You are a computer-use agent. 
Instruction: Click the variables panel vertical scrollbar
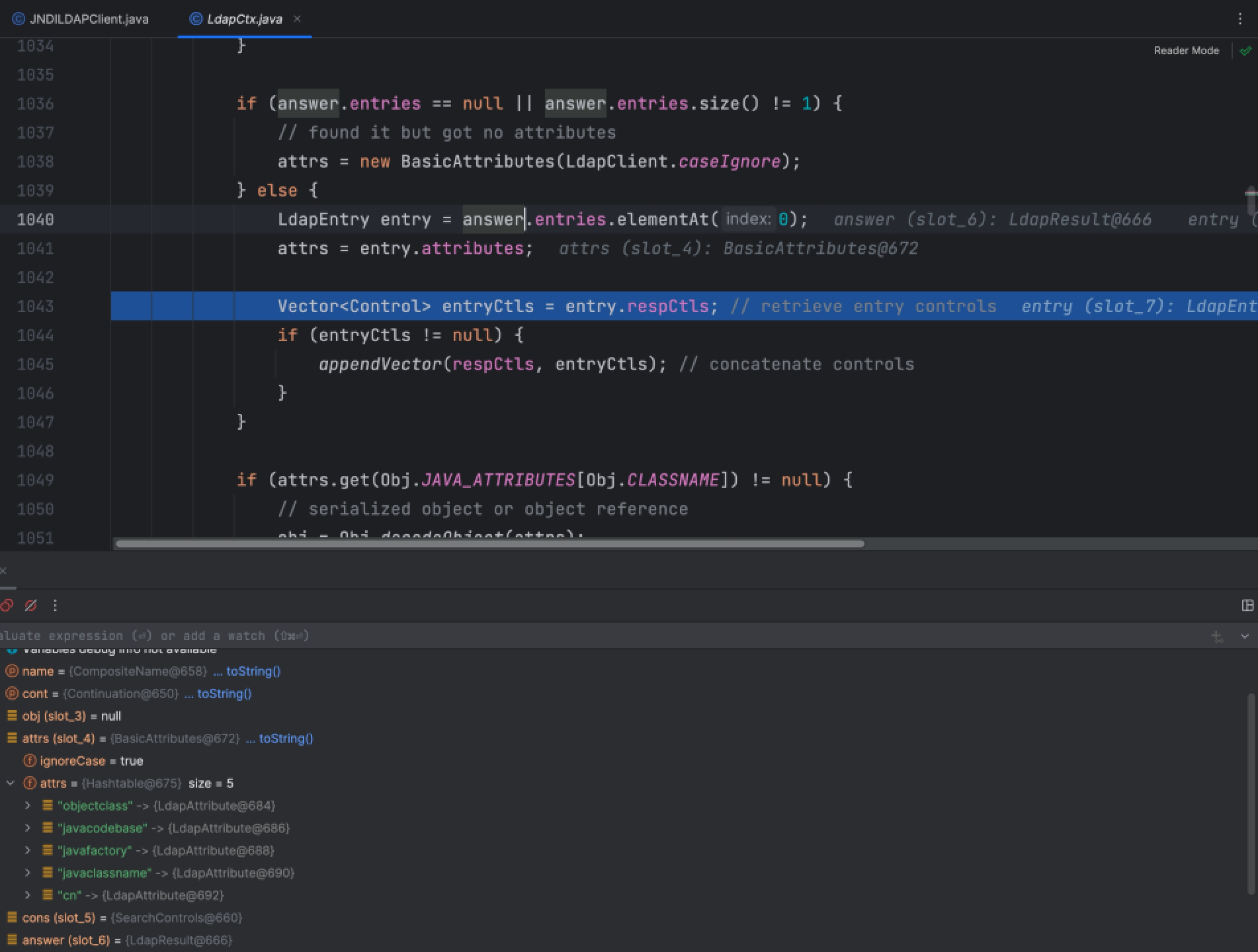[1251, 793]
